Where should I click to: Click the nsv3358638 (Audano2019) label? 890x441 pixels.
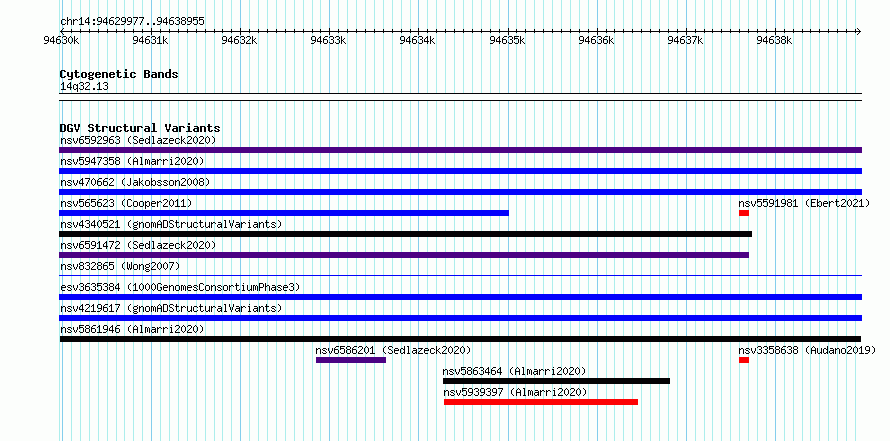click(807, 350)
